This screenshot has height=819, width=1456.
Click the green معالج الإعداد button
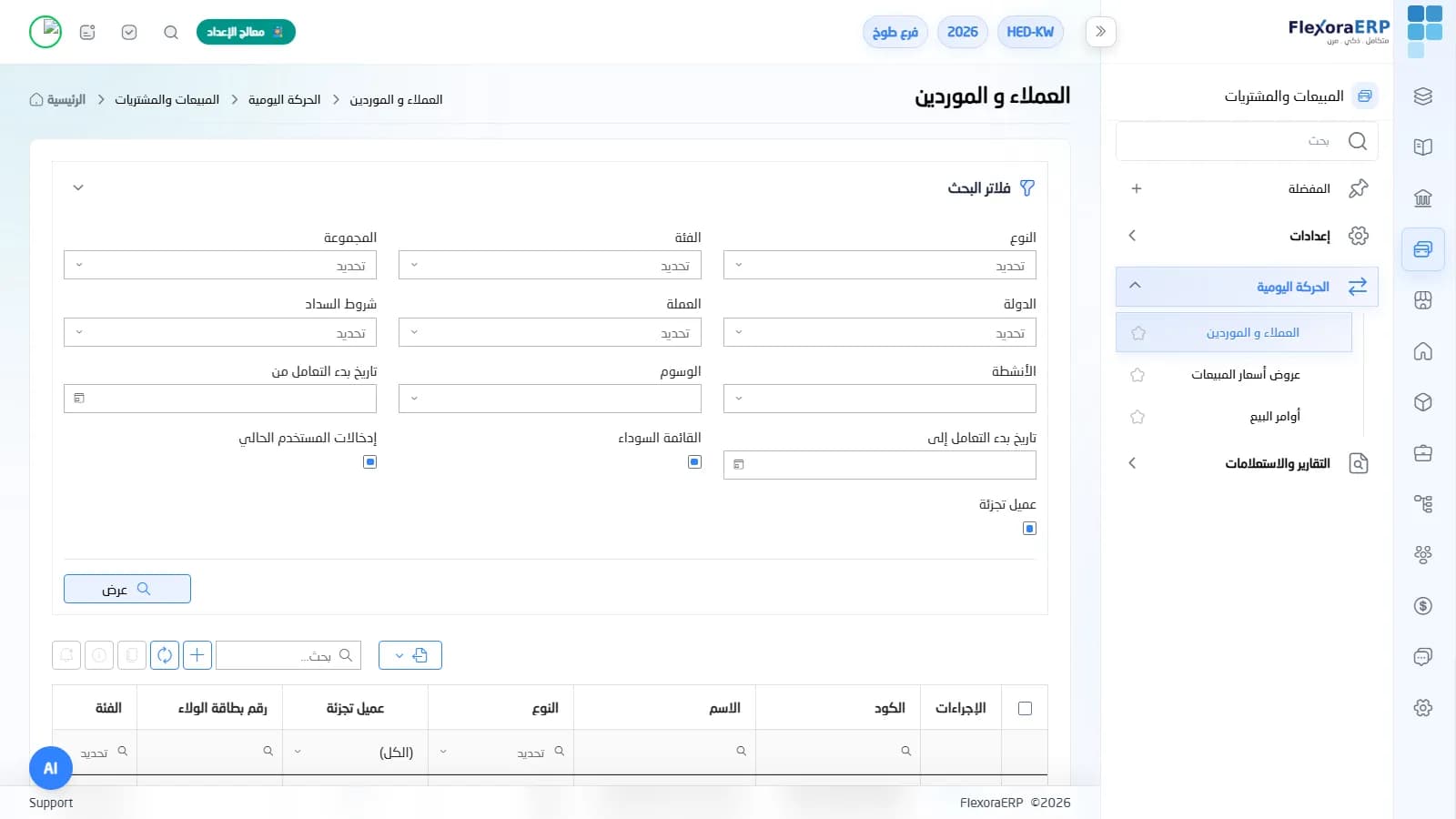click(246, 33)
